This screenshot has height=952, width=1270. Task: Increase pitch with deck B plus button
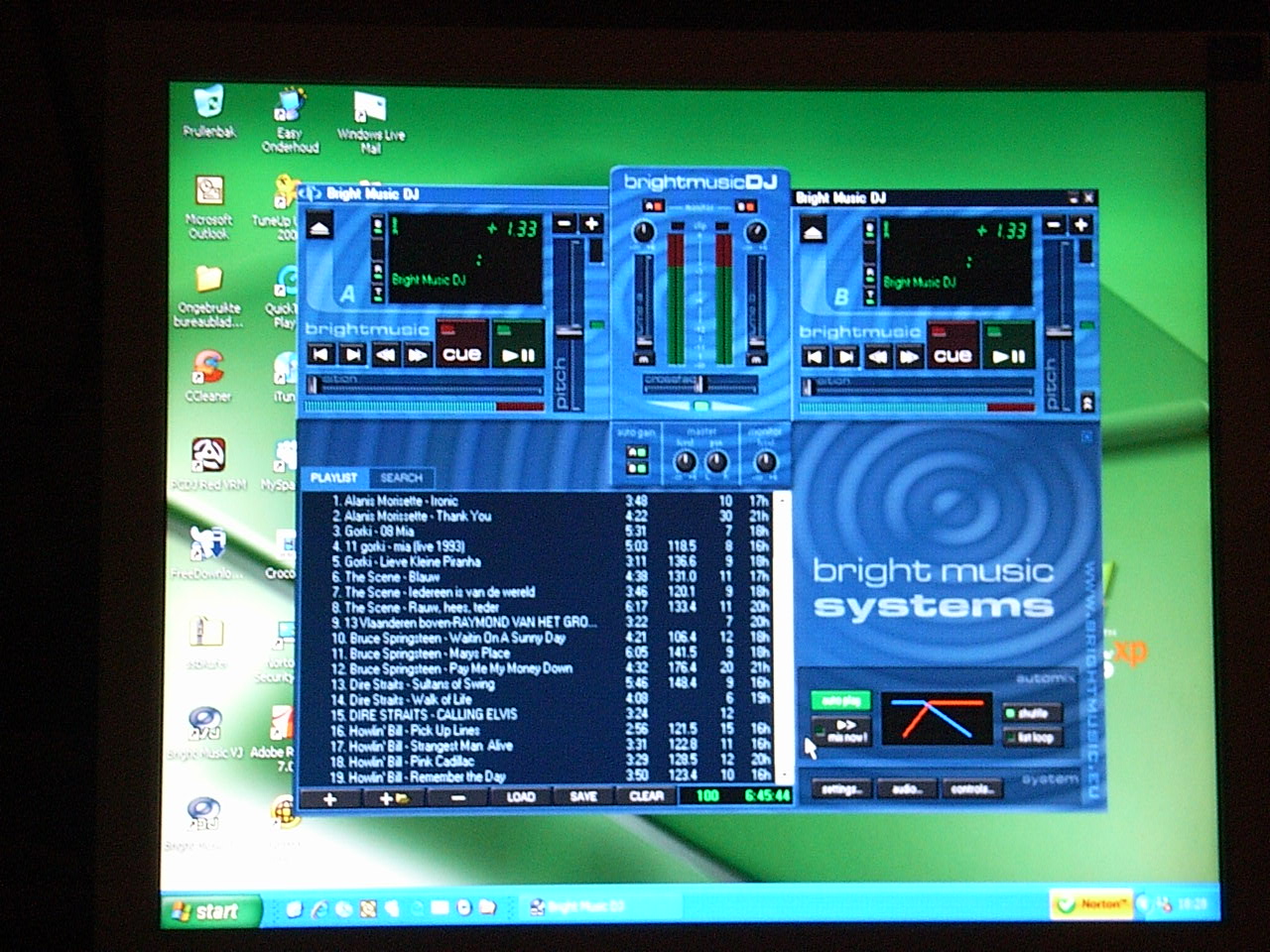point(1081,226)
